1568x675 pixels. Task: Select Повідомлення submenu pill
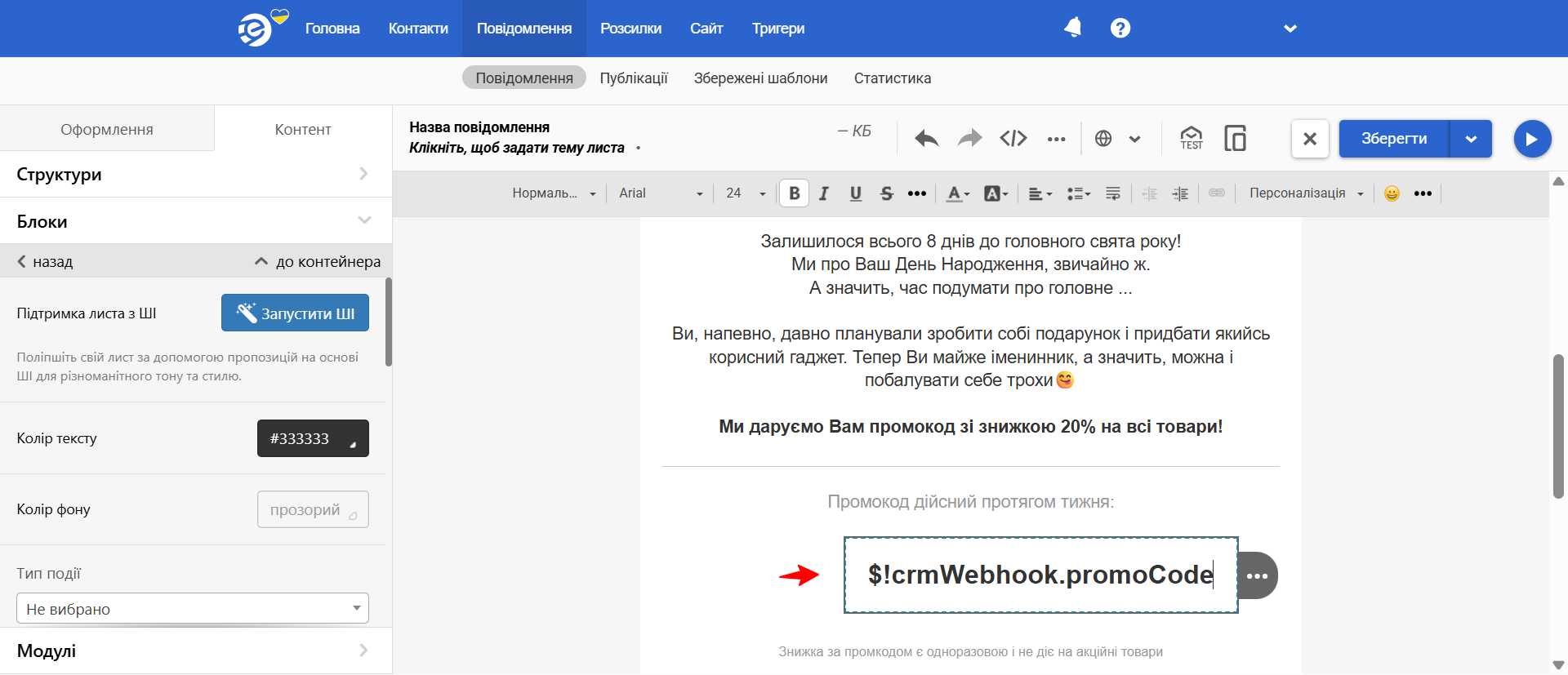coord(524,78)
